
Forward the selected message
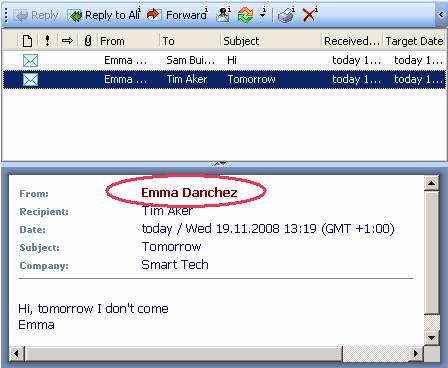177,15
